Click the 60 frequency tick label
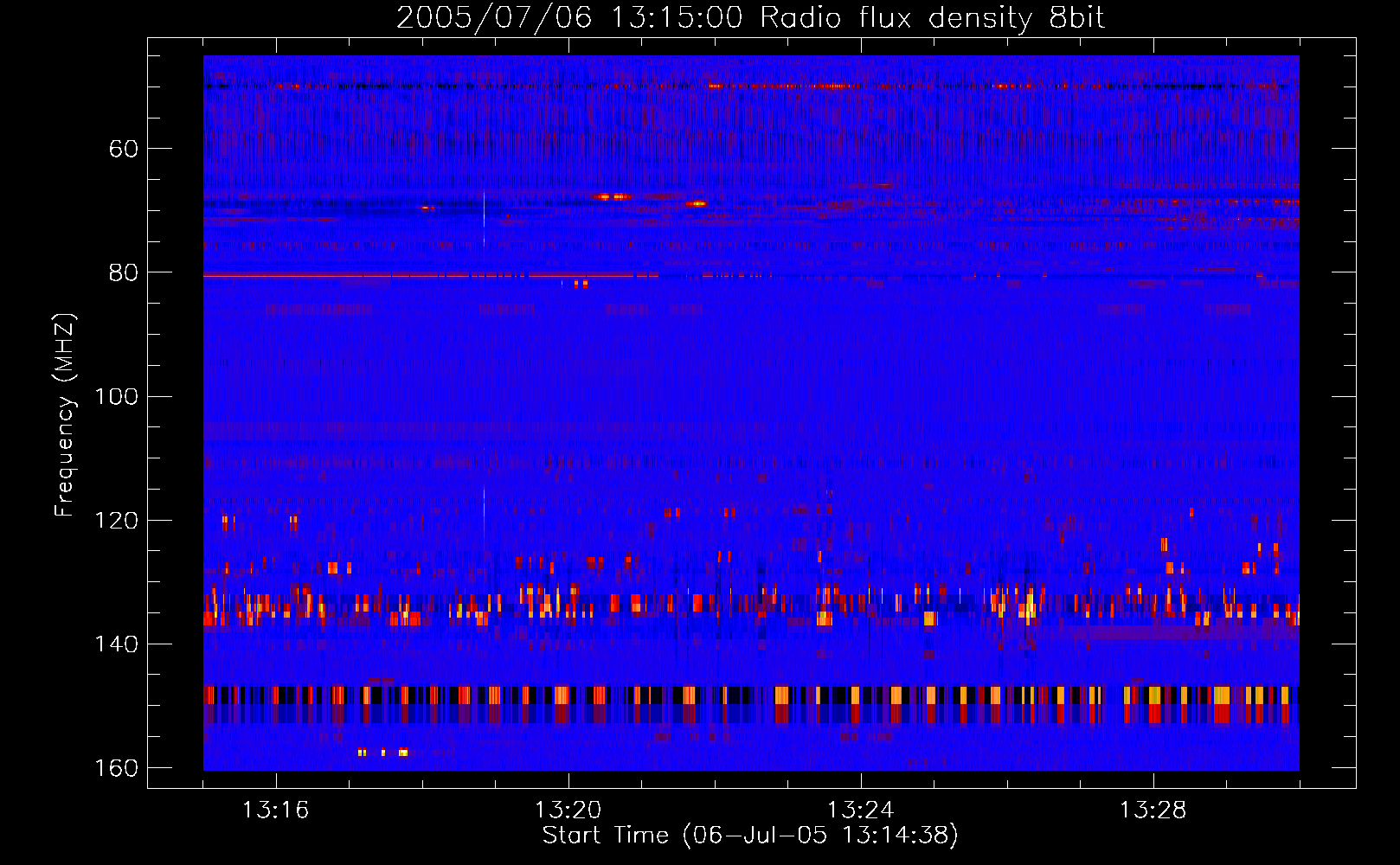 124,149
